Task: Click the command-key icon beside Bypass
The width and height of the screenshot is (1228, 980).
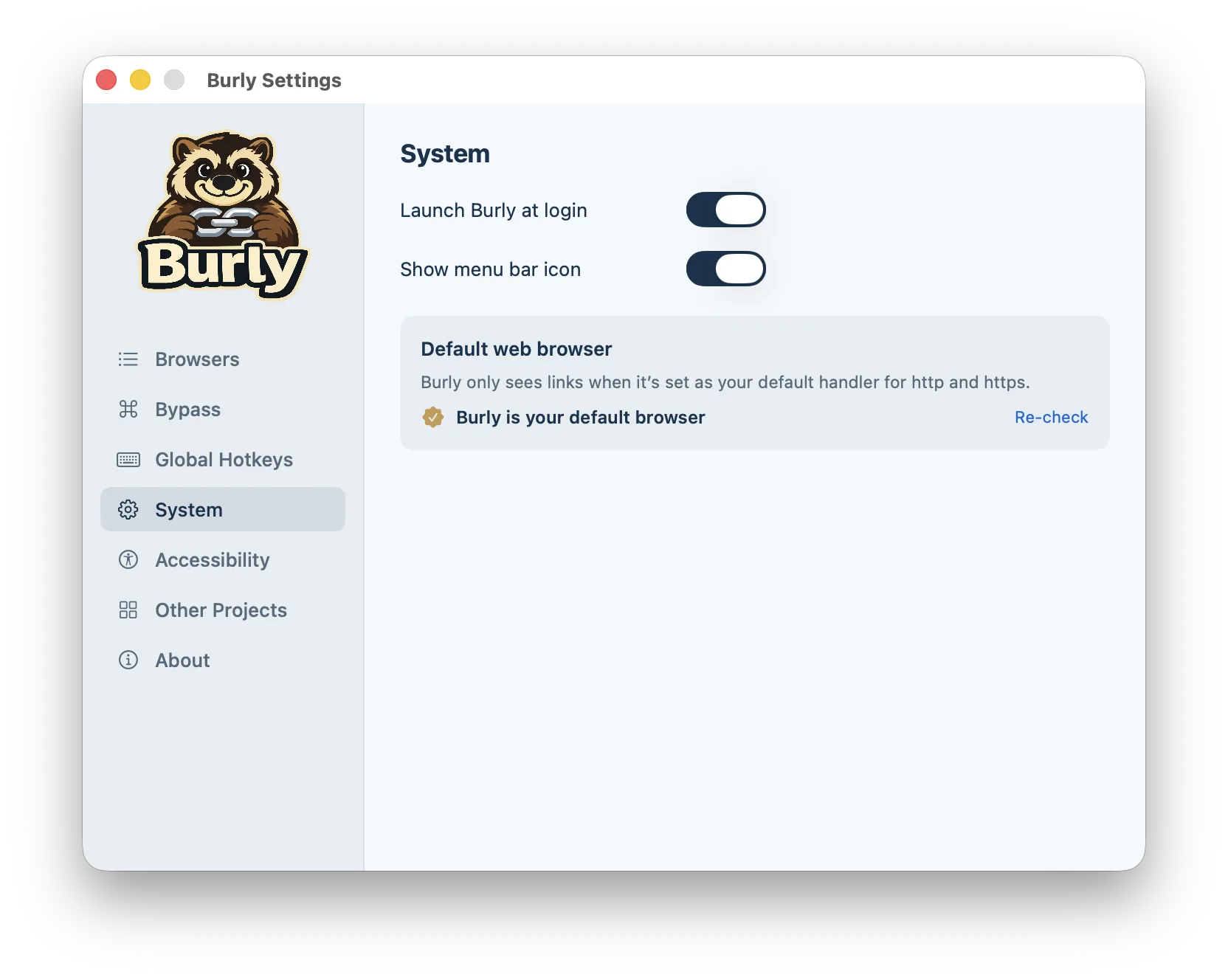Action: (x=128, y=410)
